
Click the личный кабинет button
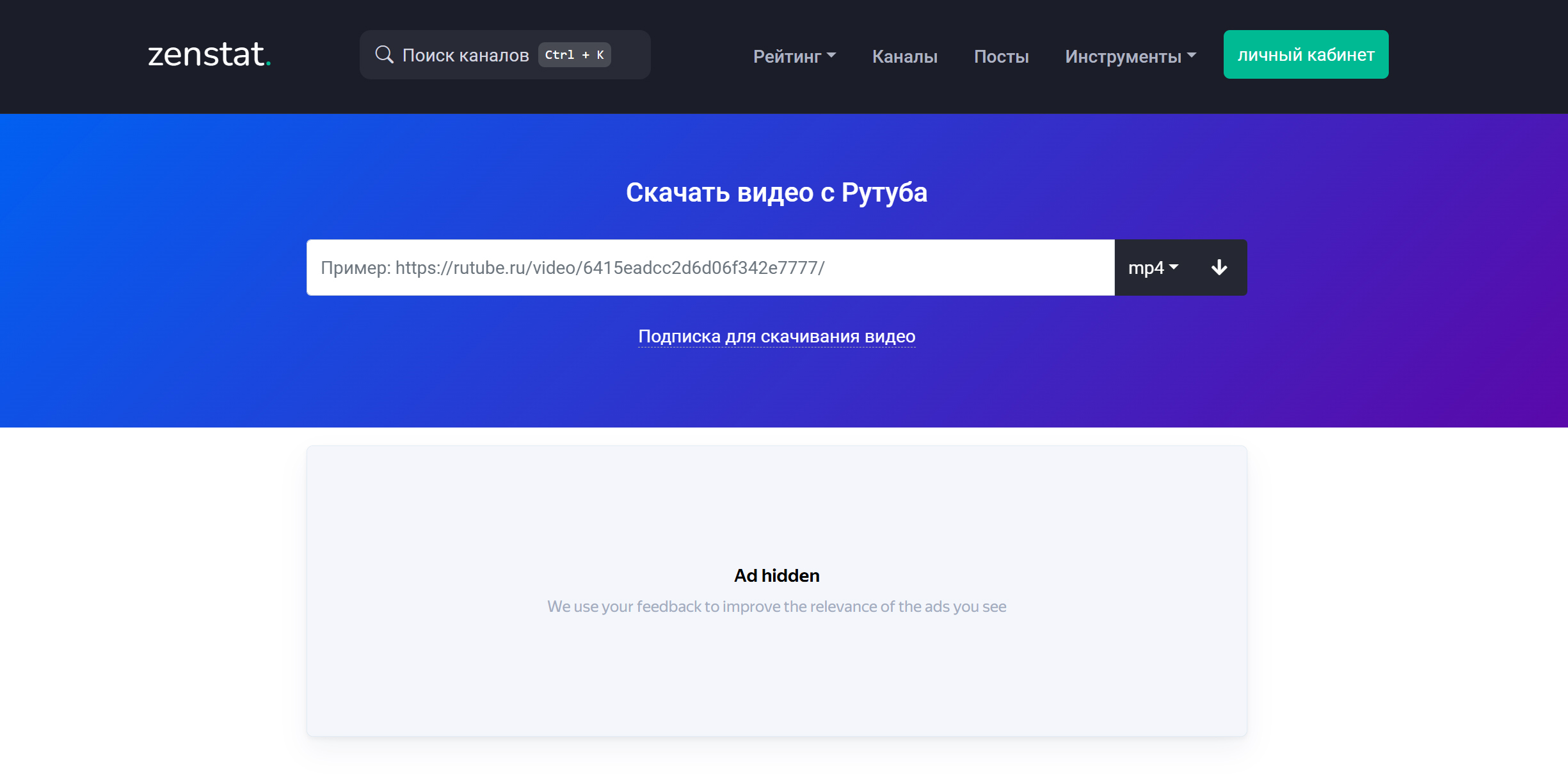(x=1306, y=54)
